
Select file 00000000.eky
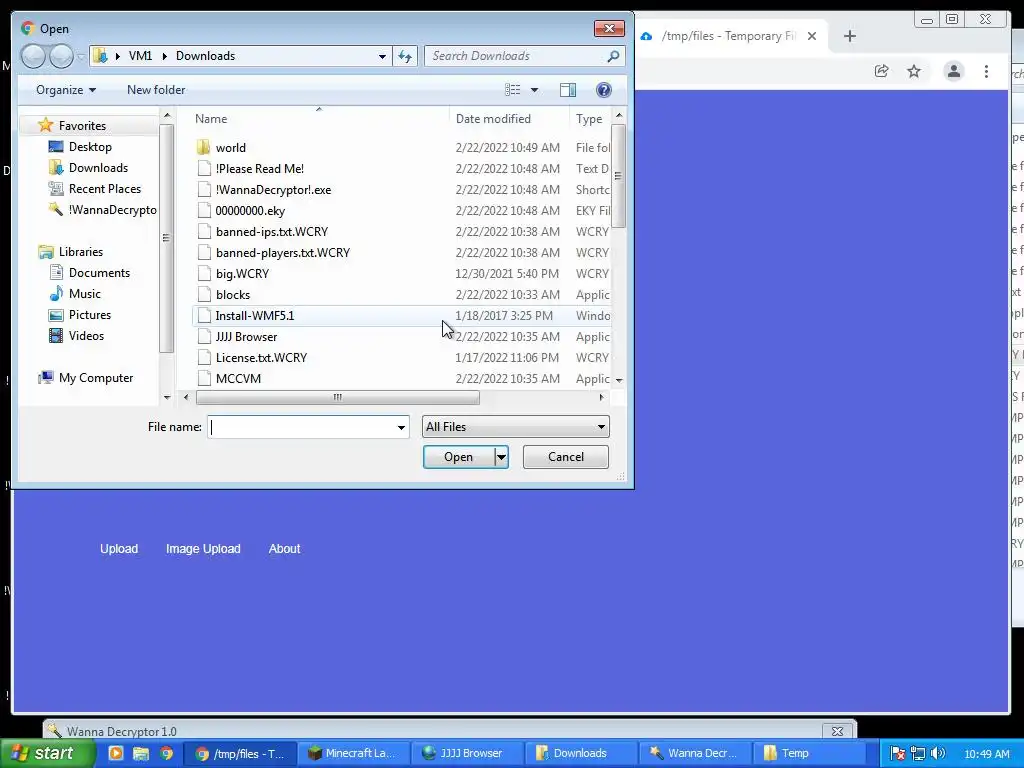[250, 211]
